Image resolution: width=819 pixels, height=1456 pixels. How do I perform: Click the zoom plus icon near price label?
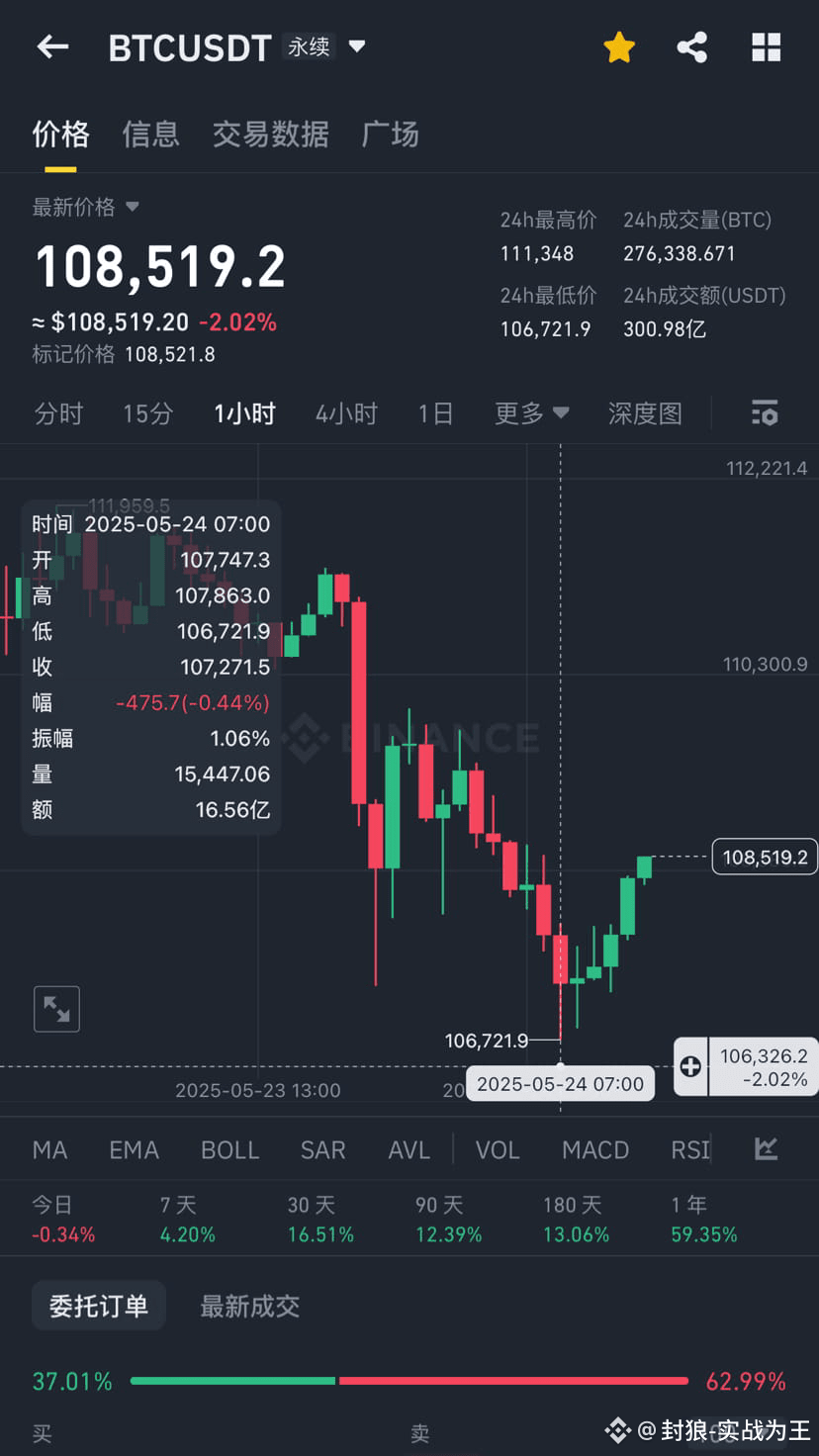coord(690,1066)
